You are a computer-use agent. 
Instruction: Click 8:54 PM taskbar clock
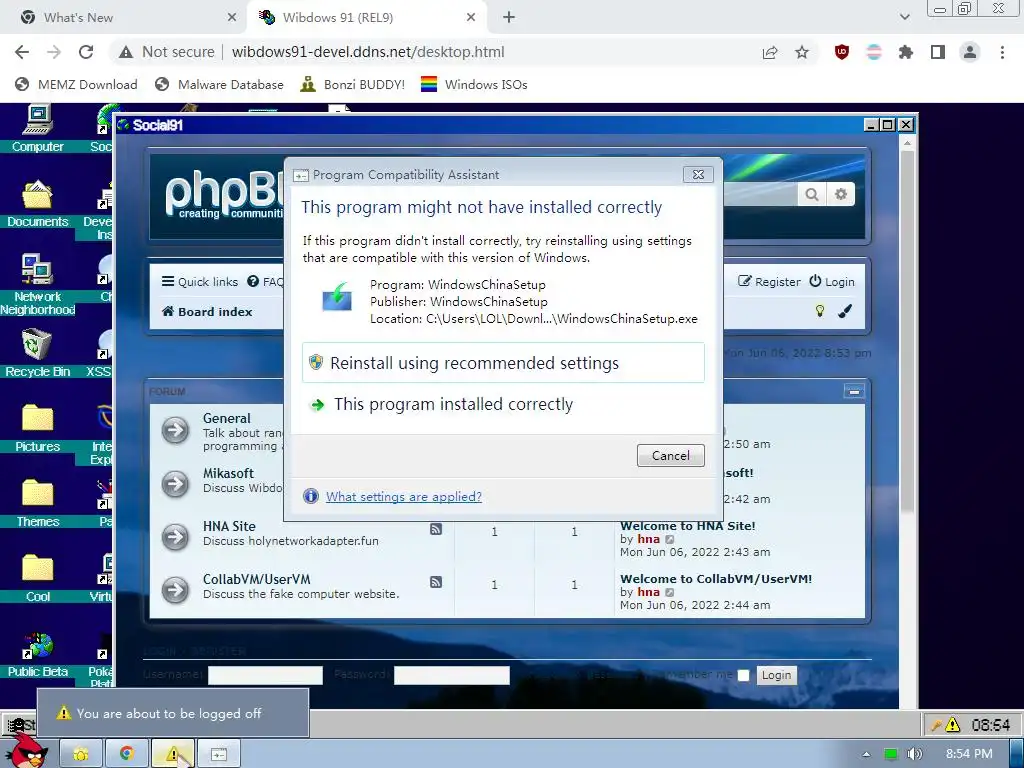(x=969, y=754)
